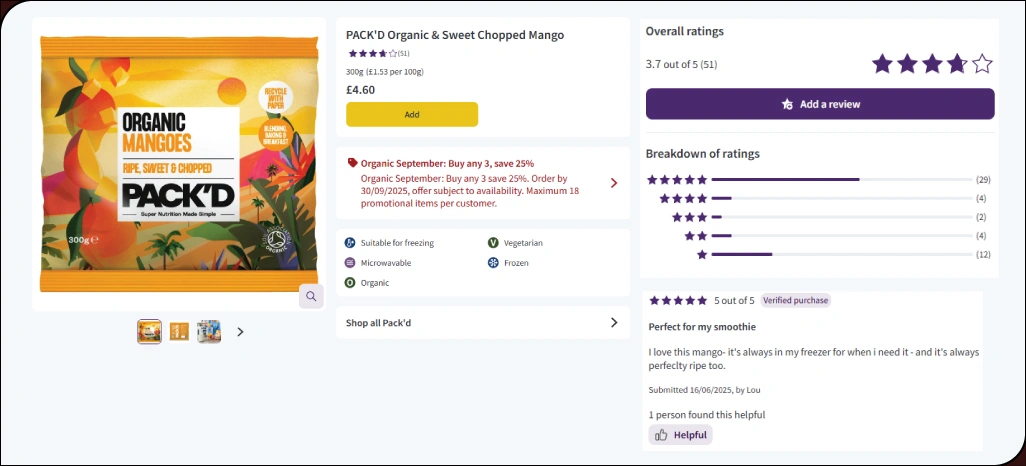Open the Shop all Pack'd link
This screenshot has height=466, width=1026.
482,323
